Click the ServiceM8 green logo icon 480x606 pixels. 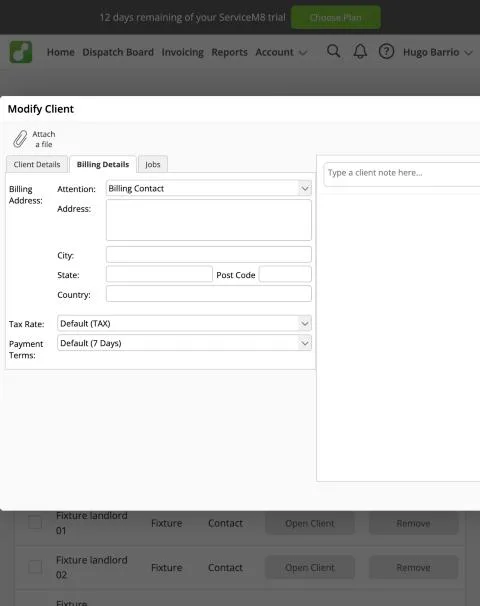point(21,52)
